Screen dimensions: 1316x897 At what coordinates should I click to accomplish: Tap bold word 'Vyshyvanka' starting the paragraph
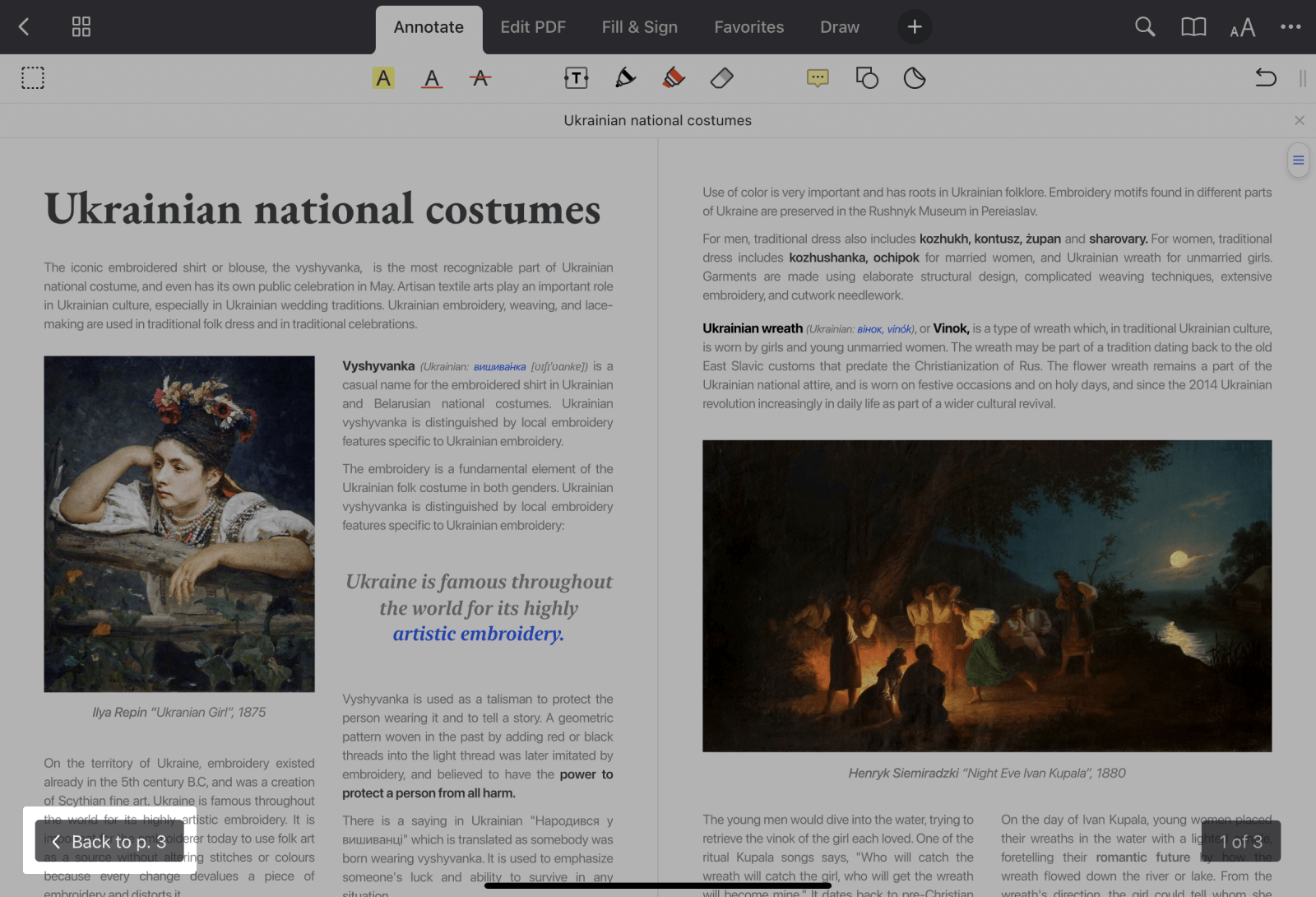tap(378, 366)
